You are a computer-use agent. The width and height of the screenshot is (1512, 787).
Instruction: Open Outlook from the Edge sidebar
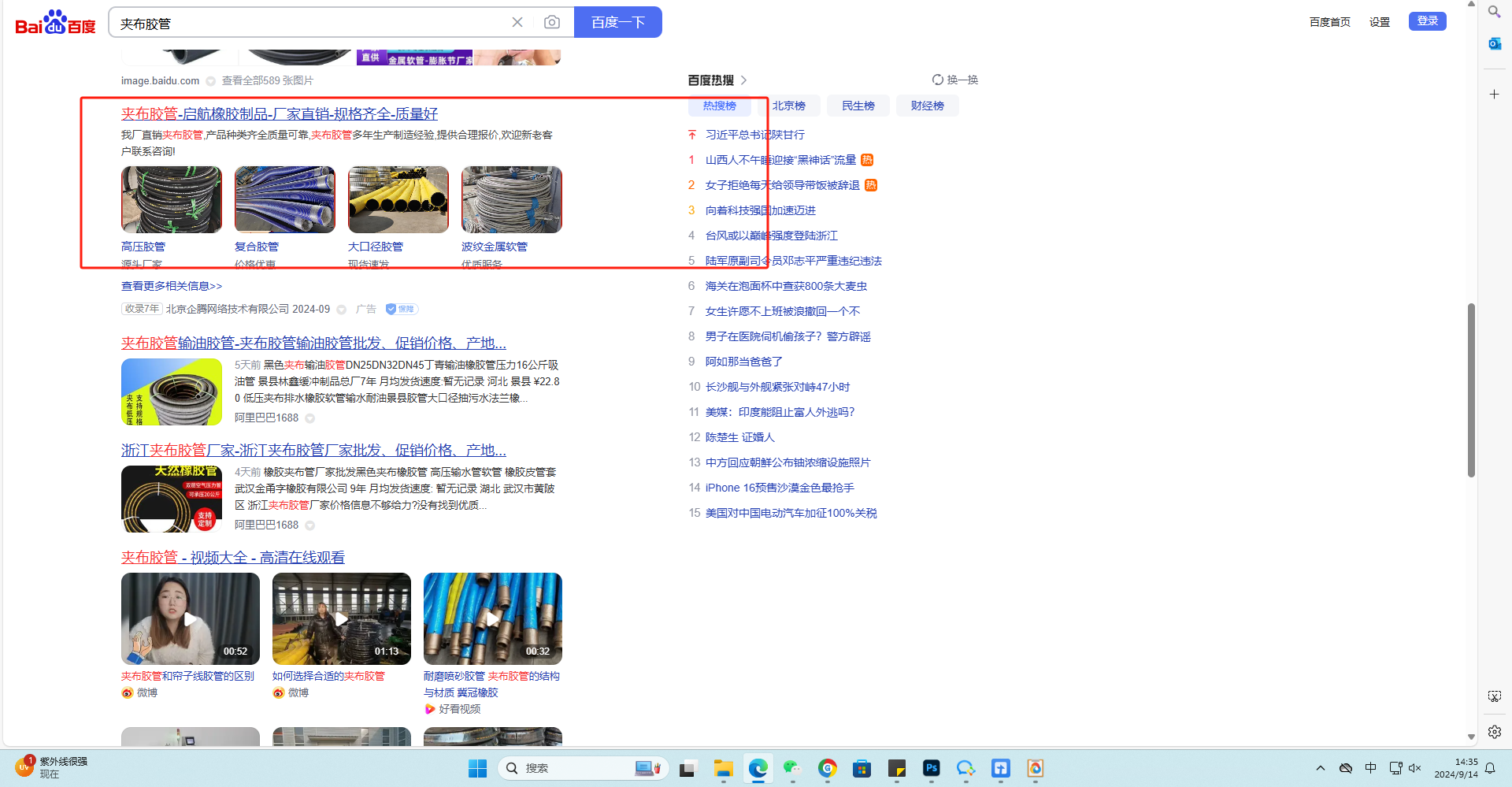[1494, 43]
